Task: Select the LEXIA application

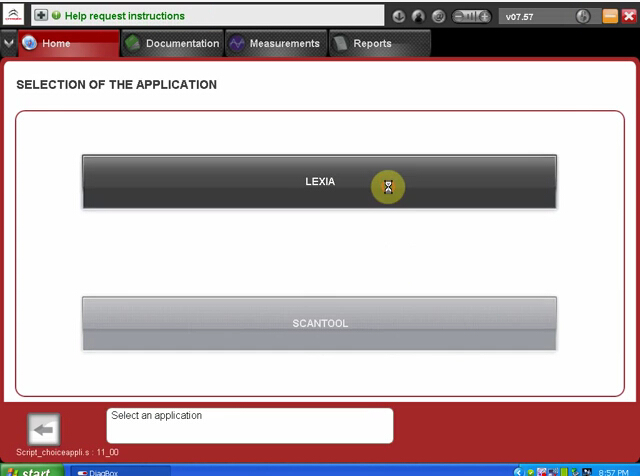Action: point(320,182)
